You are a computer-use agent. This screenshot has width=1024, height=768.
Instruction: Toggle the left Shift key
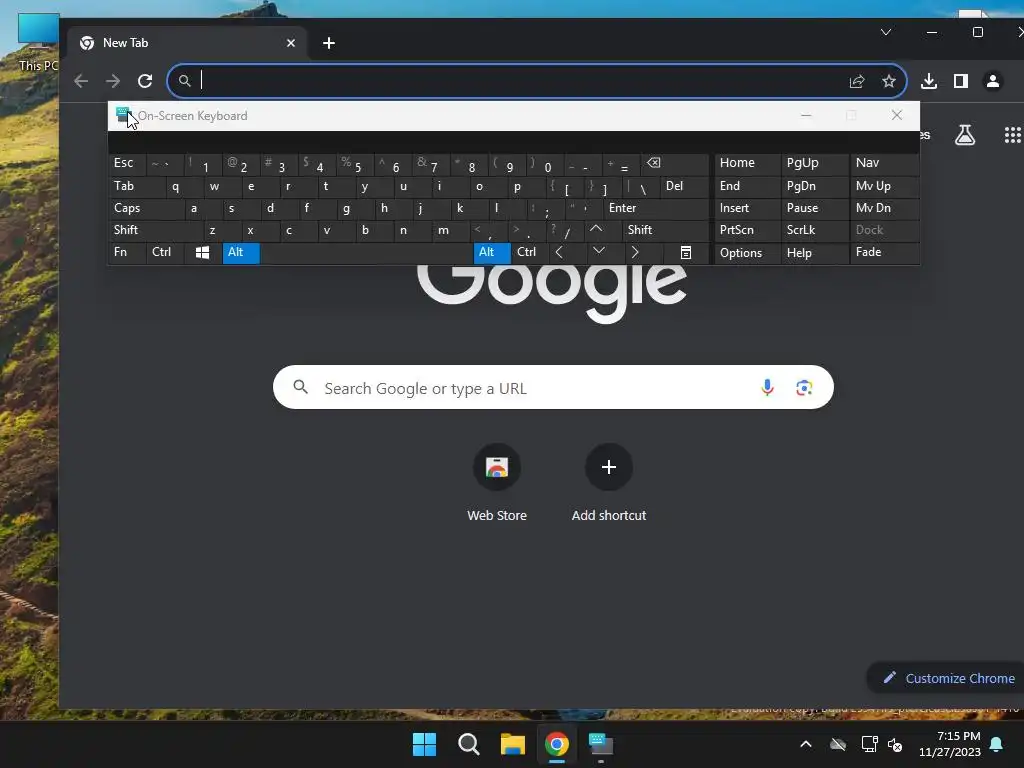pyautogui.click(x=155, y=230)
